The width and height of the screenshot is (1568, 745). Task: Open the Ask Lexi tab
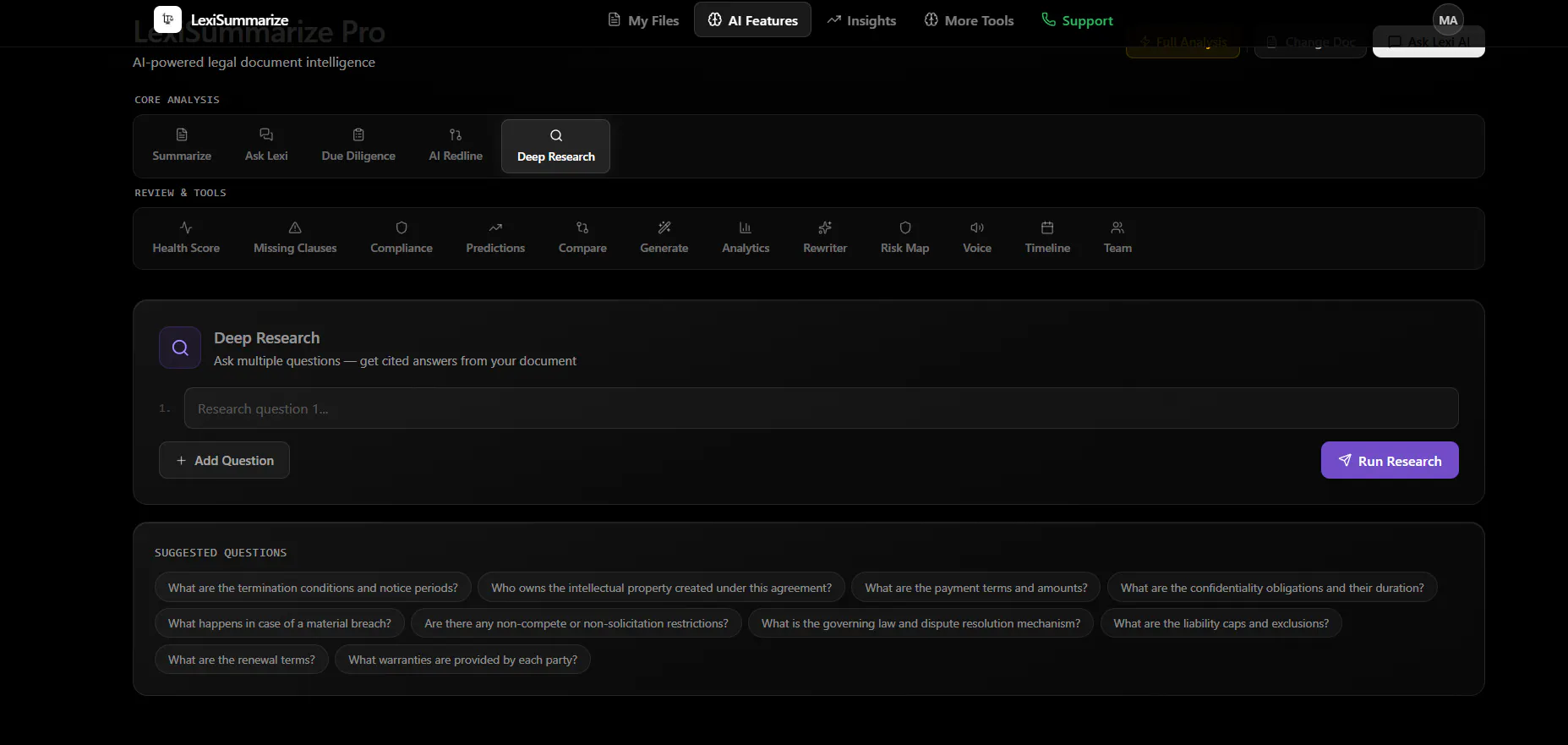(x=266, y=145)
